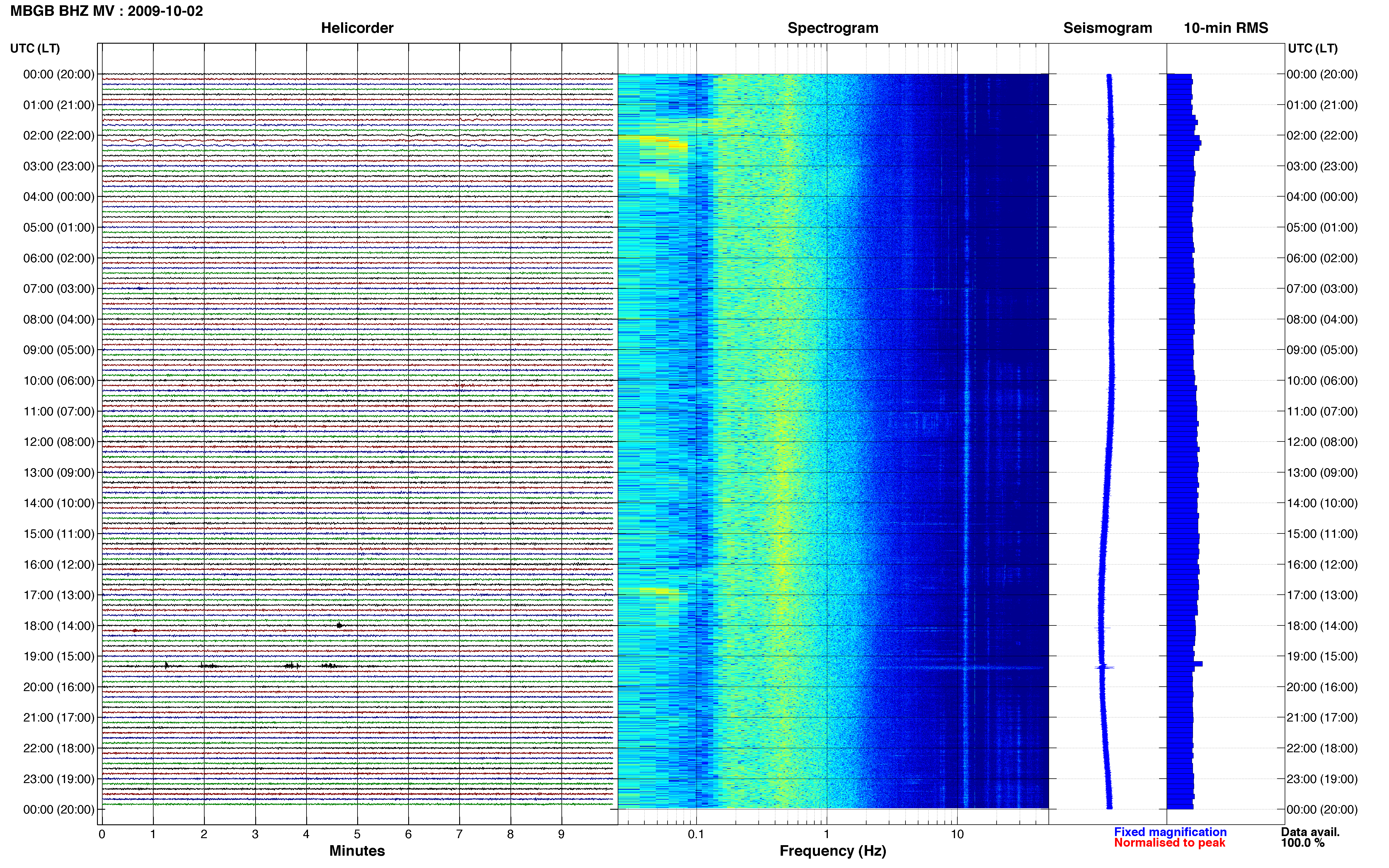This screenshot has width=1389, height=868.
Task: Click the 'Data avail.' label
Action: (x=1310, y=832)
